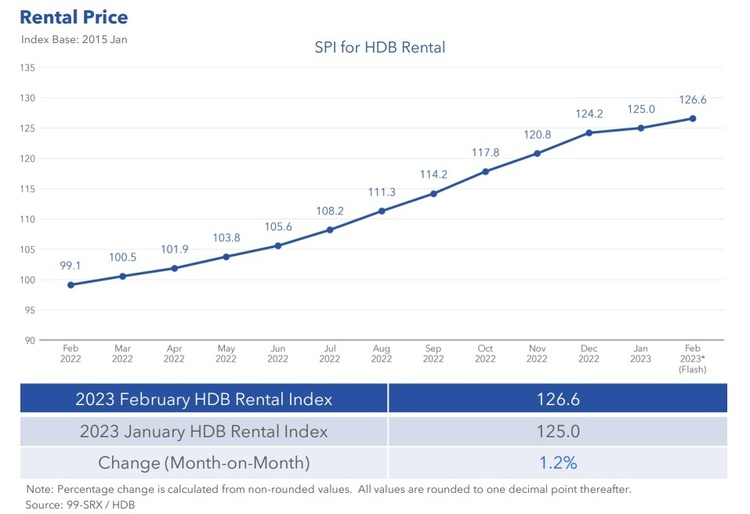Click the 1.2% change value
The width and height of the screenshot is (750, 514).
coord(558,463)
